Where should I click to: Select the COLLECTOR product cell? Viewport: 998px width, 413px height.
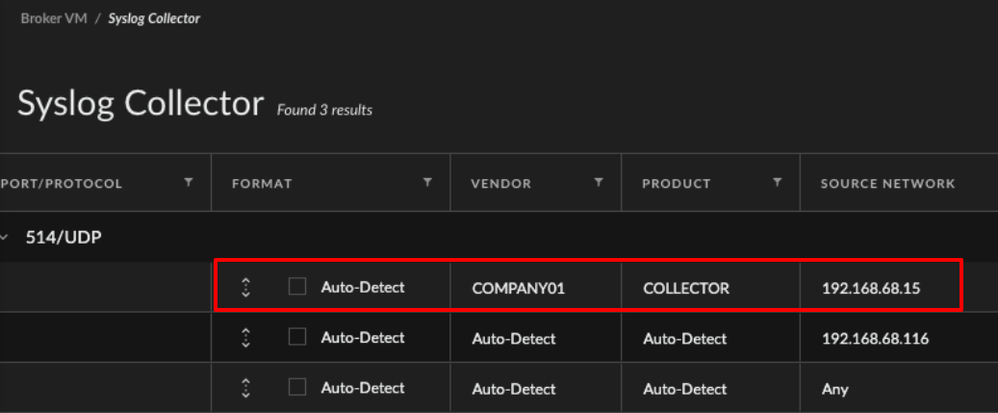pyautogui.click(x=686, y=288)
